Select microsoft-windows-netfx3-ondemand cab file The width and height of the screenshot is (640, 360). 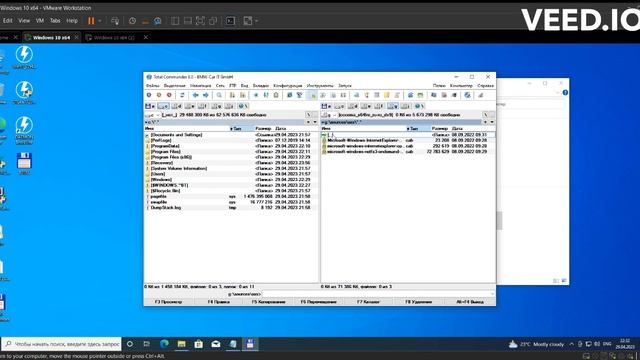408,151
